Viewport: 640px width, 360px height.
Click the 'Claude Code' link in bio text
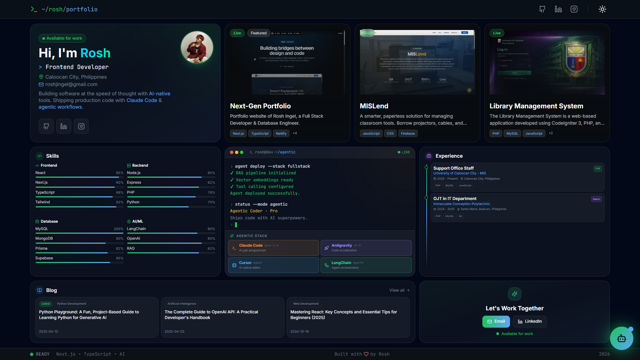142,100
